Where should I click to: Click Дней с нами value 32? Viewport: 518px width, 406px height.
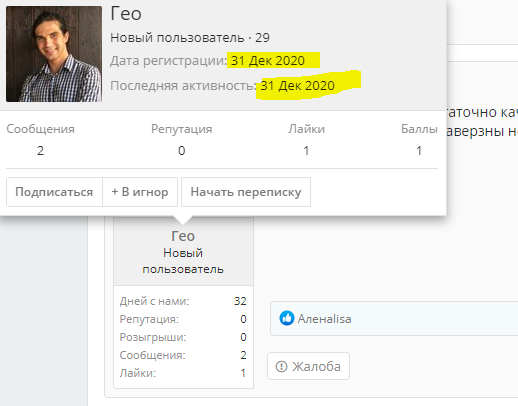pos(240,301)
